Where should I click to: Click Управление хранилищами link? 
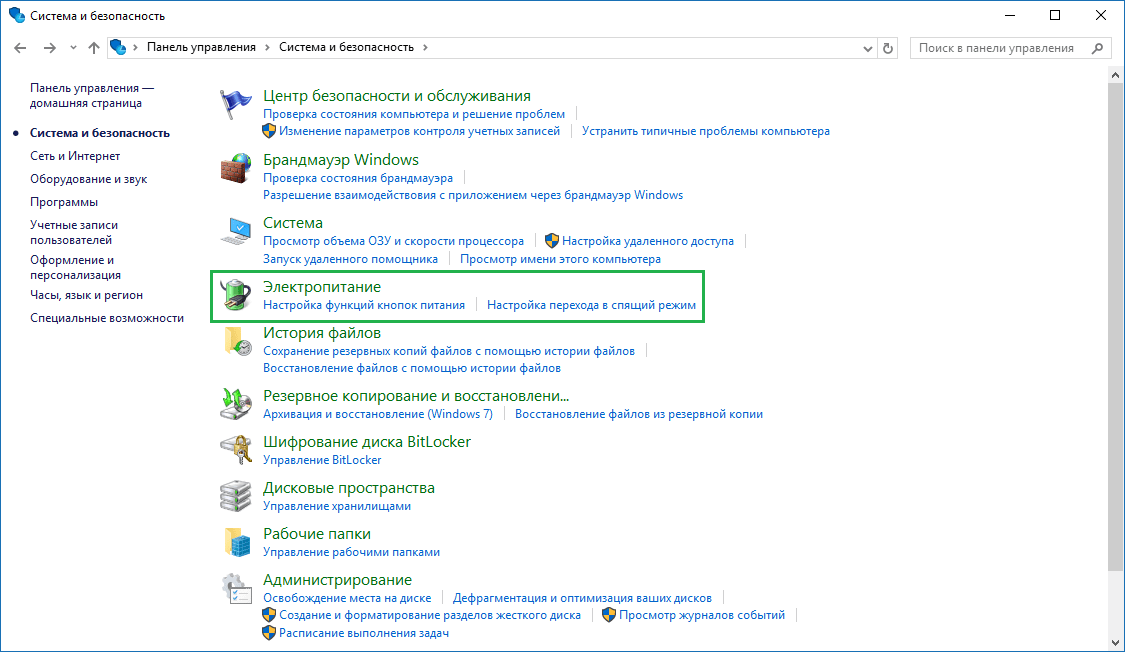point(336,506)
